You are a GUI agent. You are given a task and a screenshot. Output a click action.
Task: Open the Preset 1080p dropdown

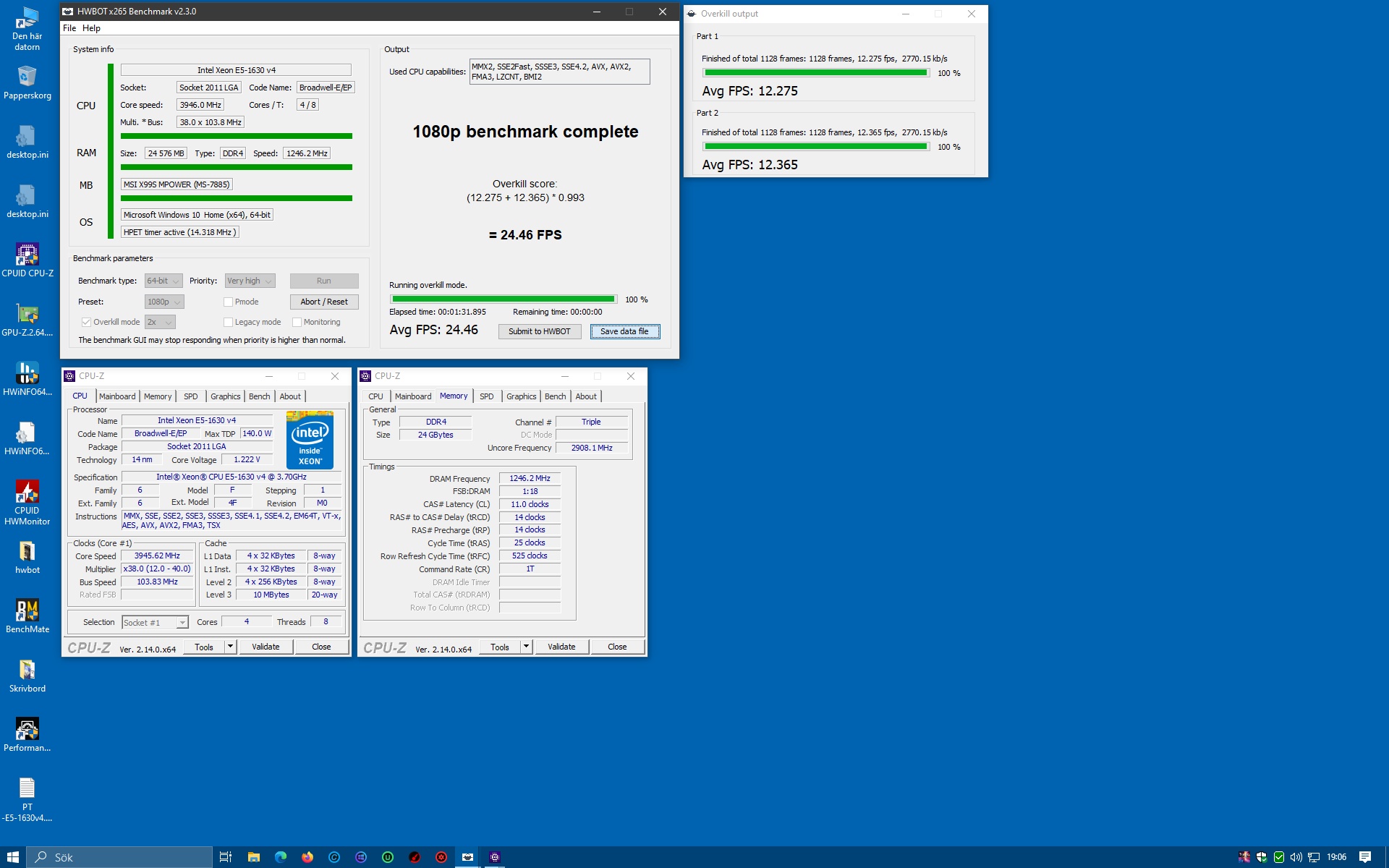pyautogui.click(x=164, y=302)
